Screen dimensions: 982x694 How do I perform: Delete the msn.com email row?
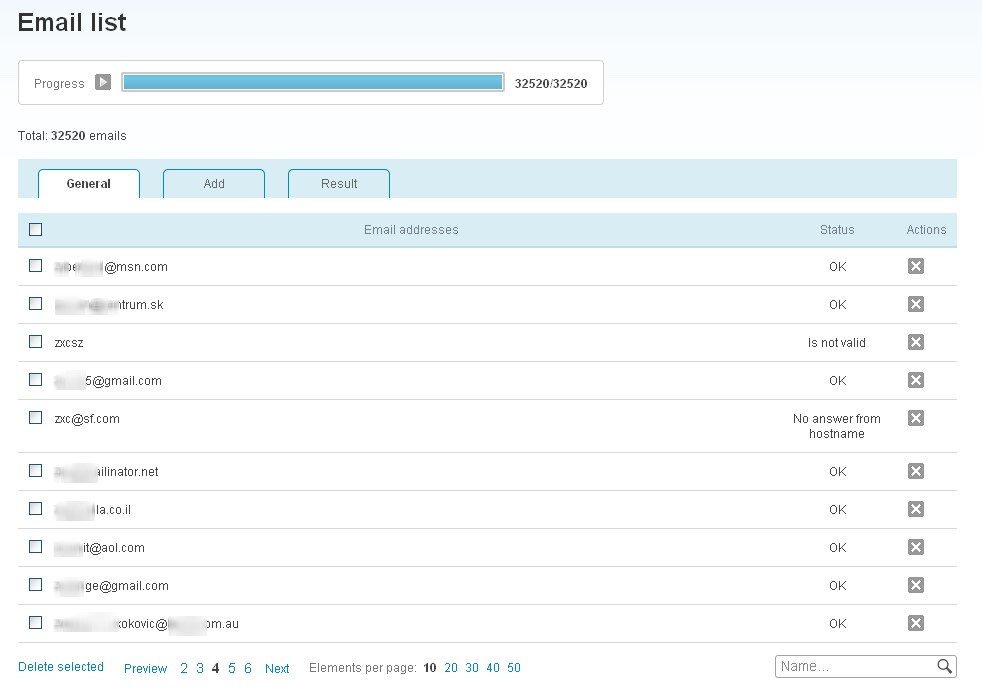pyautogui.click(x=915, y=266)
